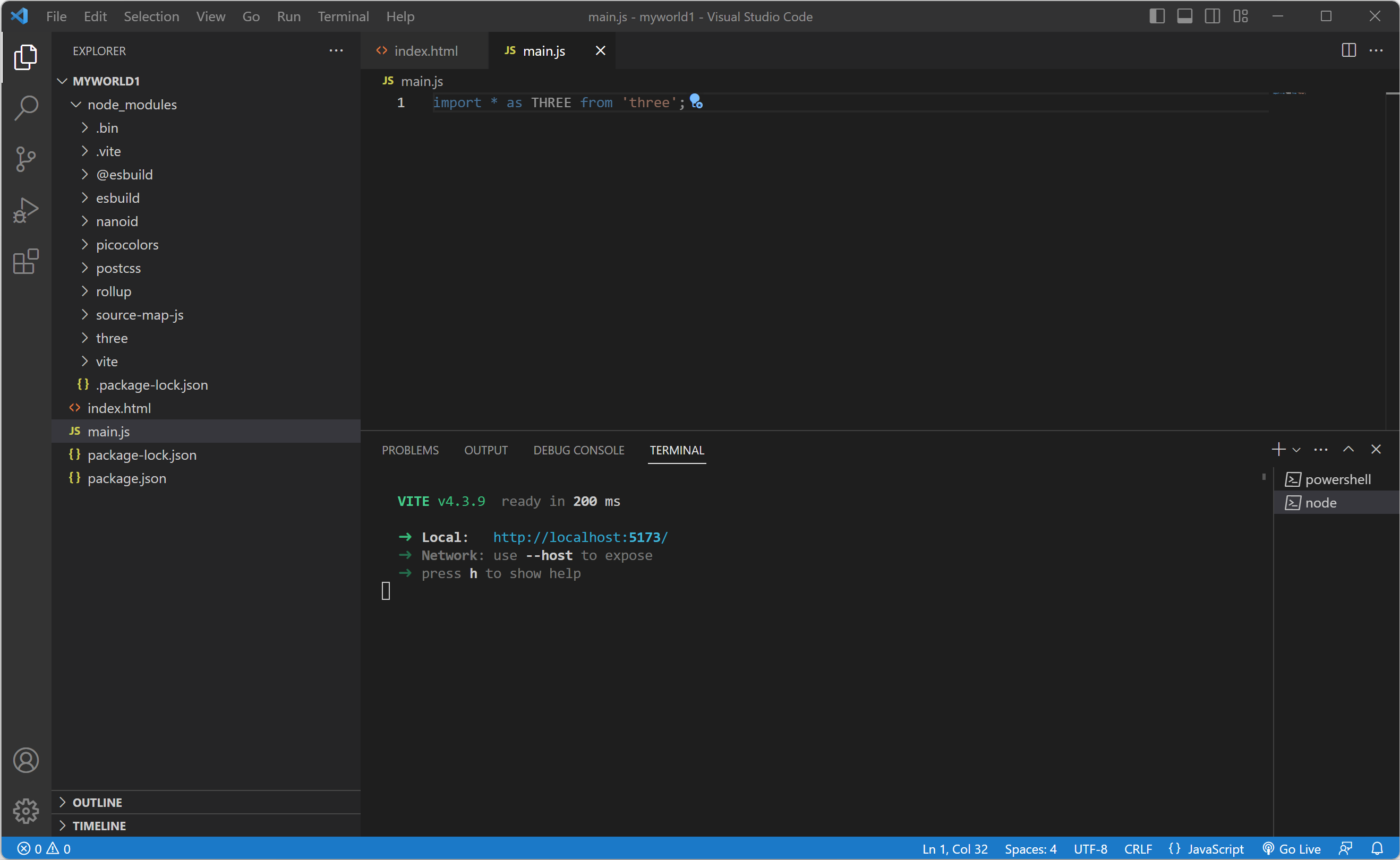Switch to the index.html editor tab
This screenshot has height=860, width=1400.
coord(425,51)
